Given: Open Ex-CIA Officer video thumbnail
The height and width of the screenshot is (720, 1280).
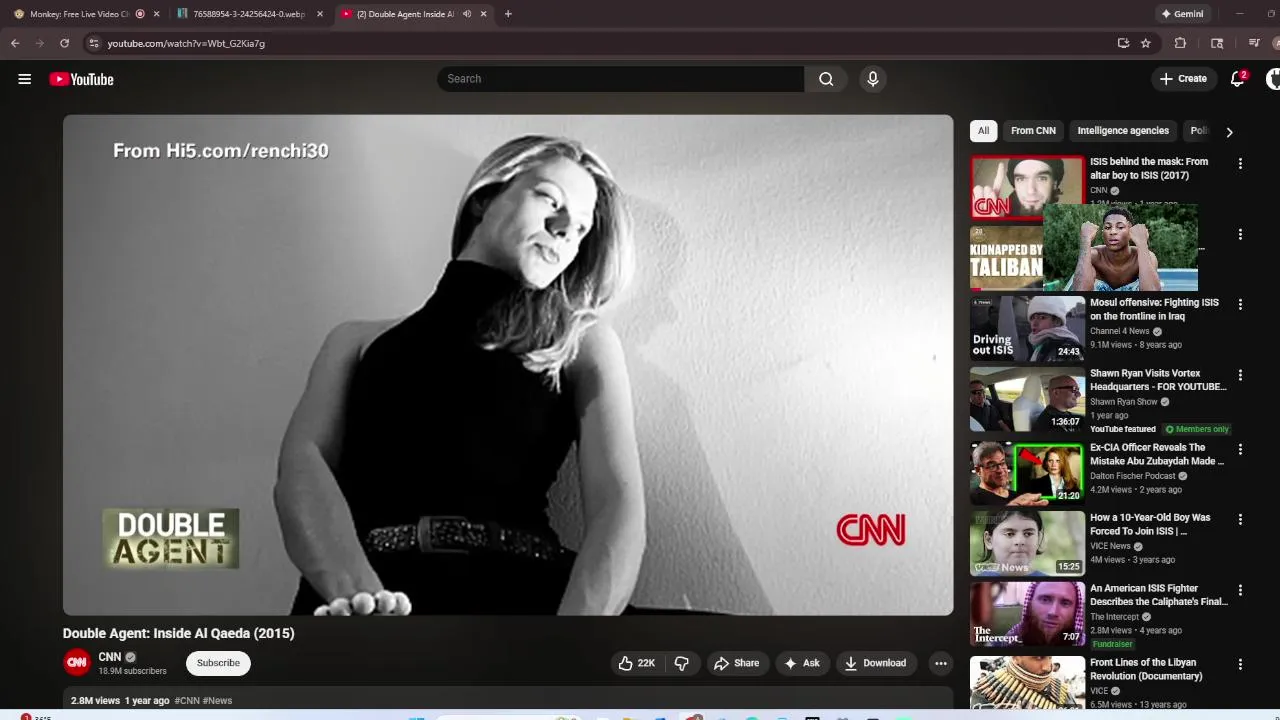Looking at the screenshot, I should pyautogui.click(x=1027, y=473).
